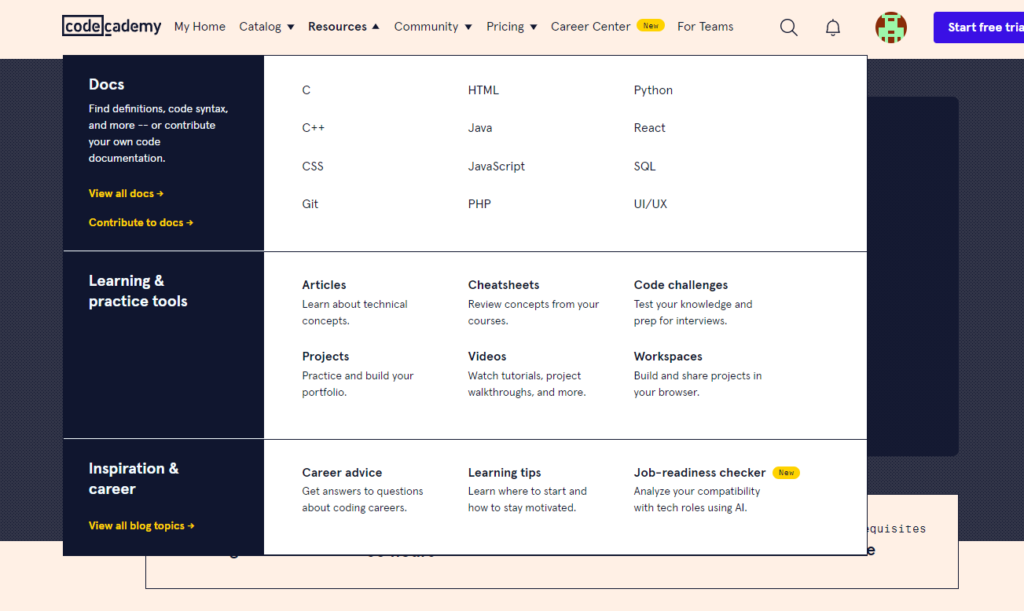The image size is (1024, 611).
Task: Go to My Home
Action: coord(200,27)
